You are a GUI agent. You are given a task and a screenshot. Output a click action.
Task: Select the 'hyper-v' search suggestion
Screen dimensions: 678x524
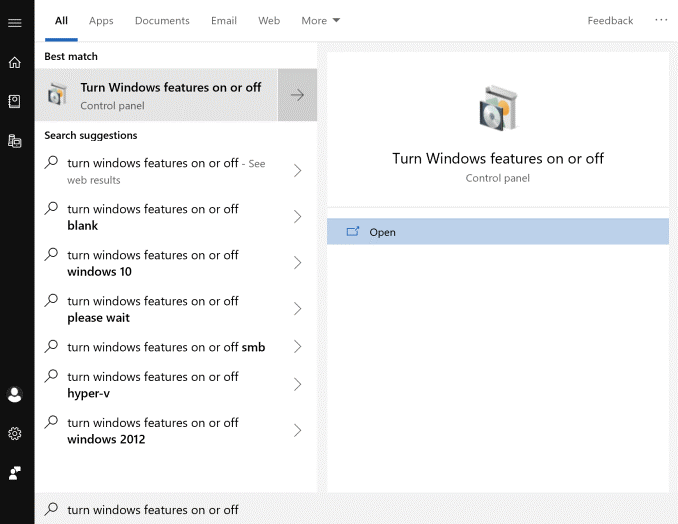tap(176, 385)
